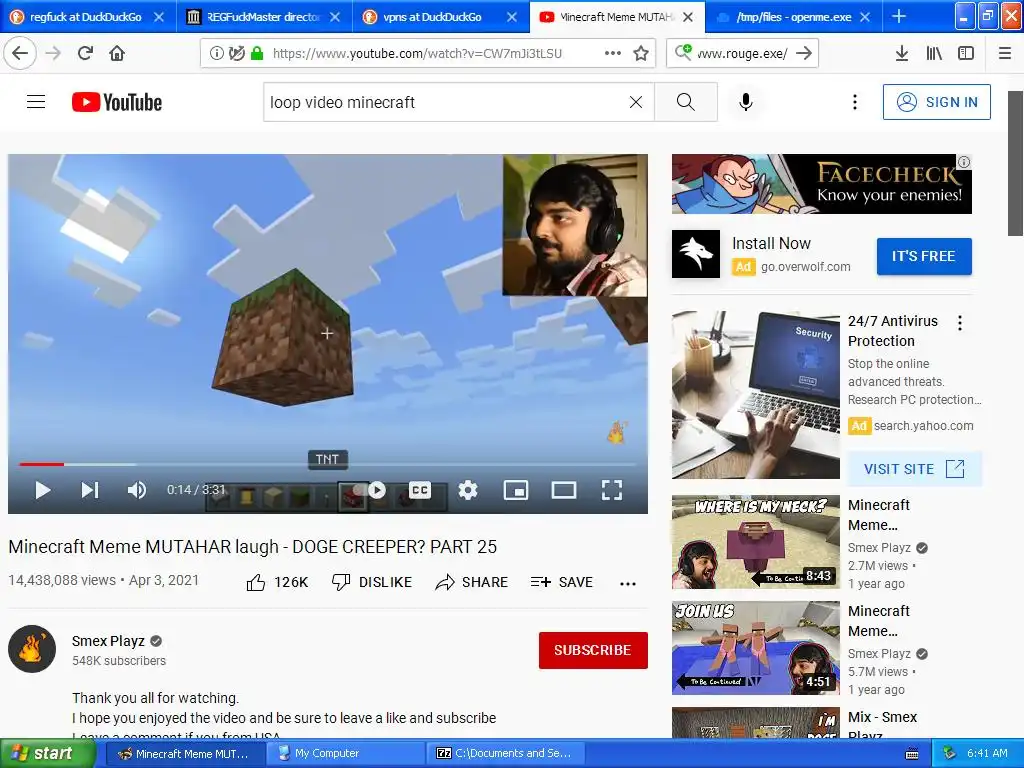
Task: Open a new browser tab with plus
Action: tap(899, 16)
